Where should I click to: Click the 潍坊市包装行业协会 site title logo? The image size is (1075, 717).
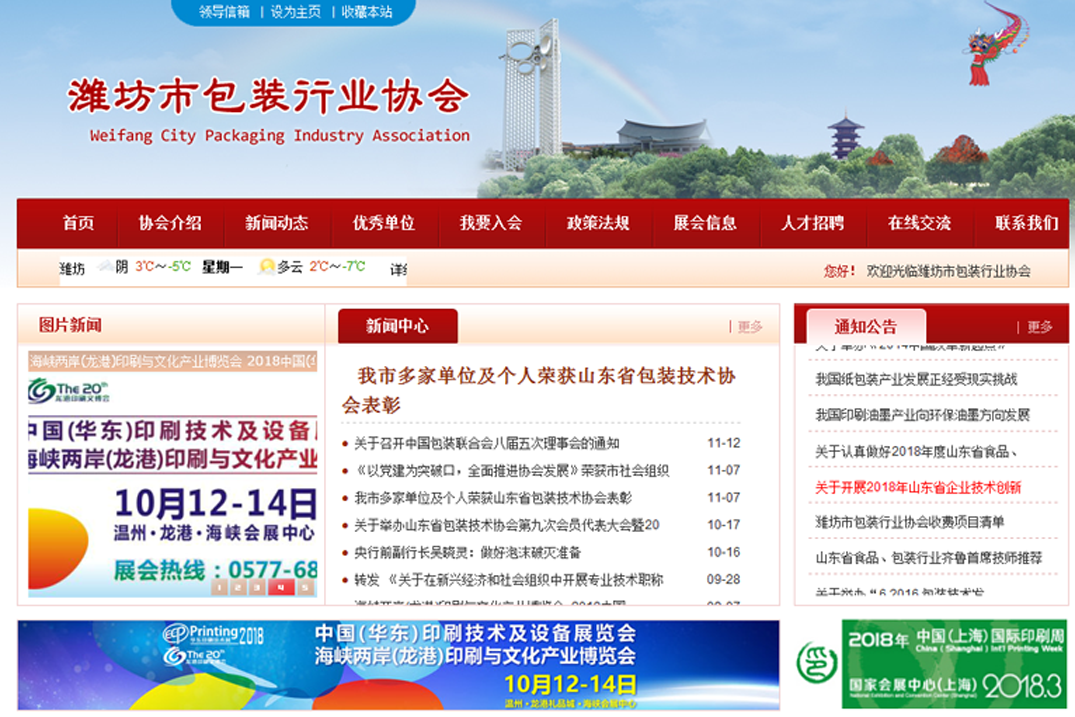268,95
